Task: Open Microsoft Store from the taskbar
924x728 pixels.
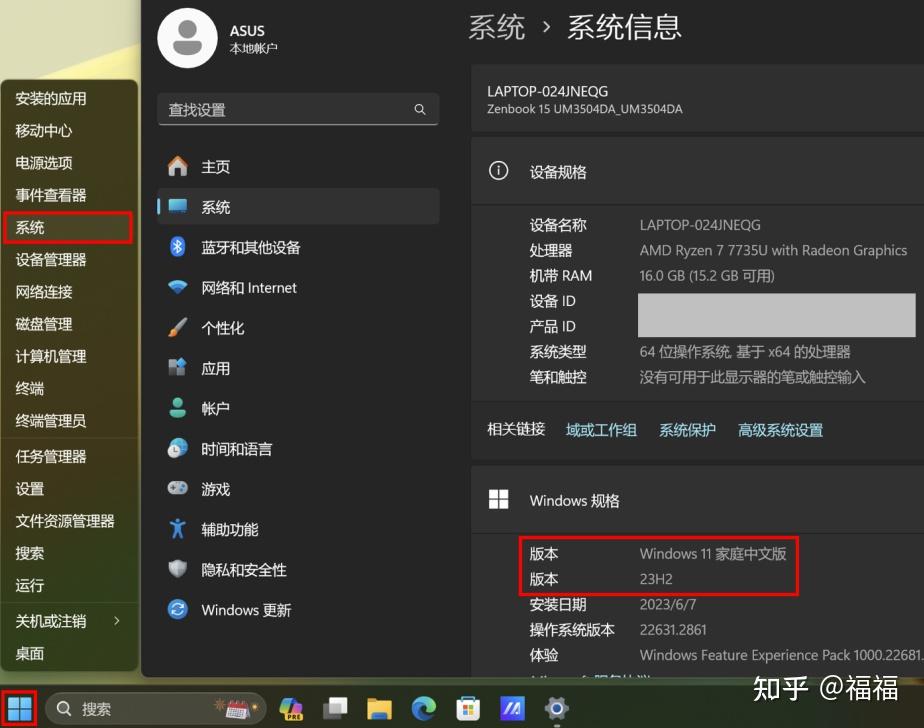Action: pyautogui.click(x=467, y=709)
